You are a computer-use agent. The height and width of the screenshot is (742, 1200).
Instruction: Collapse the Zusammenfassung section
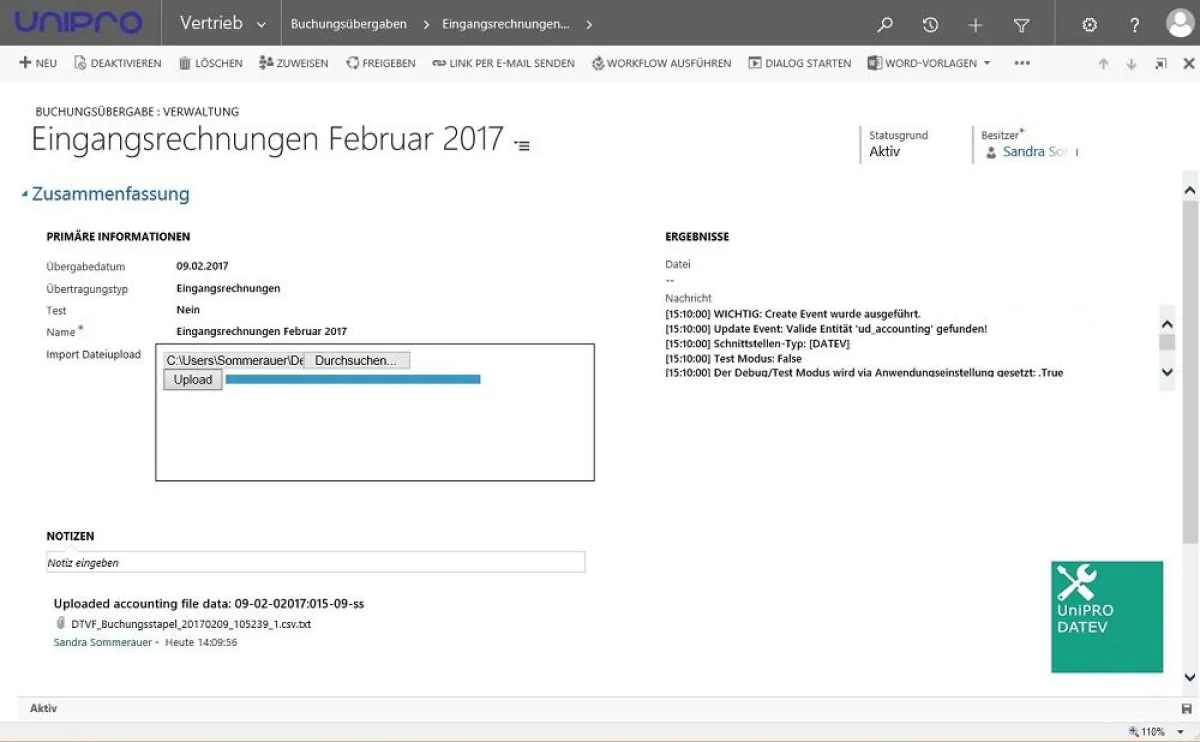(24, 194)
